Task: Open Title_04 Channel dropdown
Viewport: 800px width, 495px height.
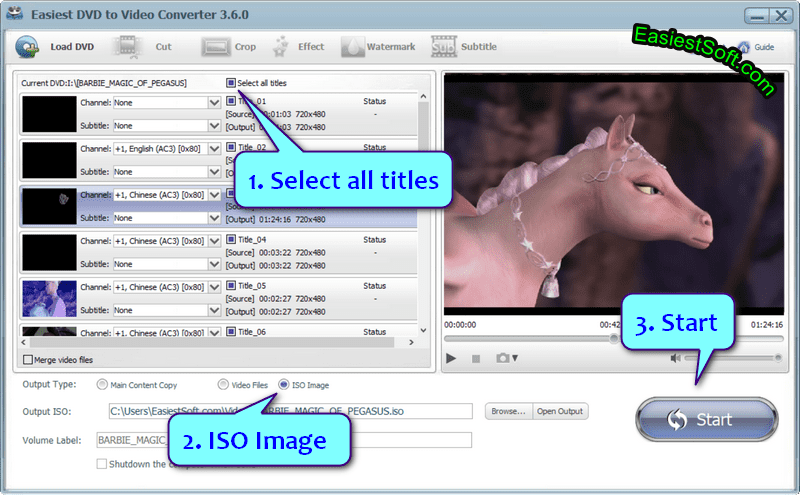Action: pos(214,241)
